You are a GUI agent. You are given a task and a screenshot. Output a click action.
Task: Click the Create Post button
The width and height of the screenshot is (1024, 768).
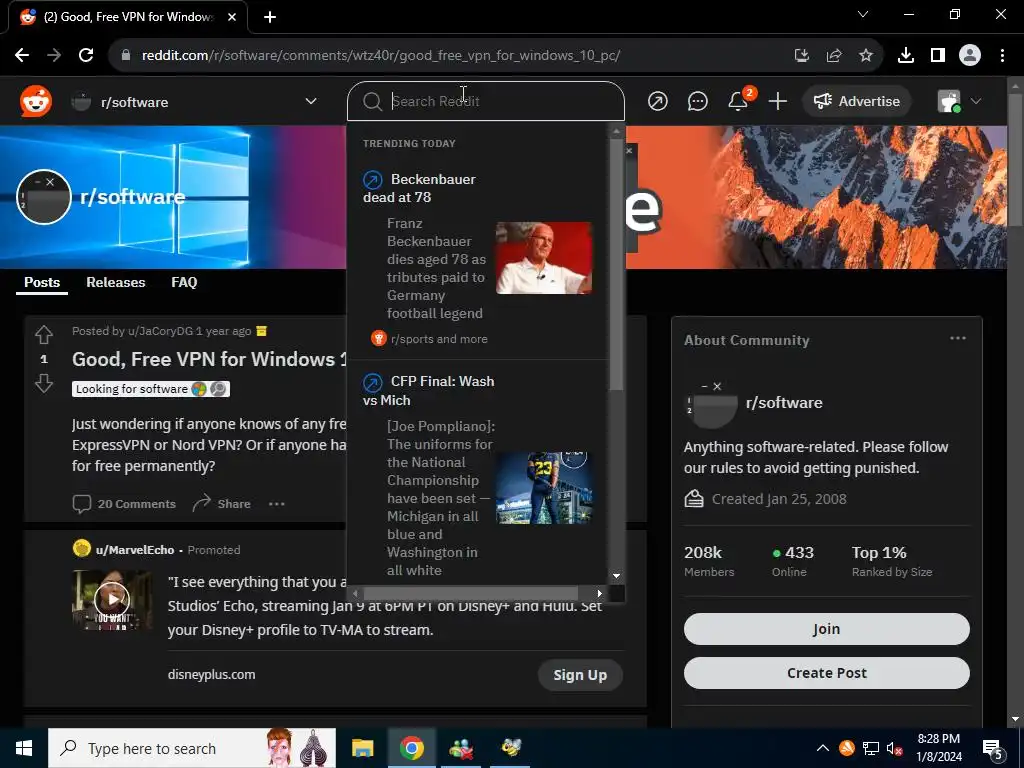click(x=826, y=673)
